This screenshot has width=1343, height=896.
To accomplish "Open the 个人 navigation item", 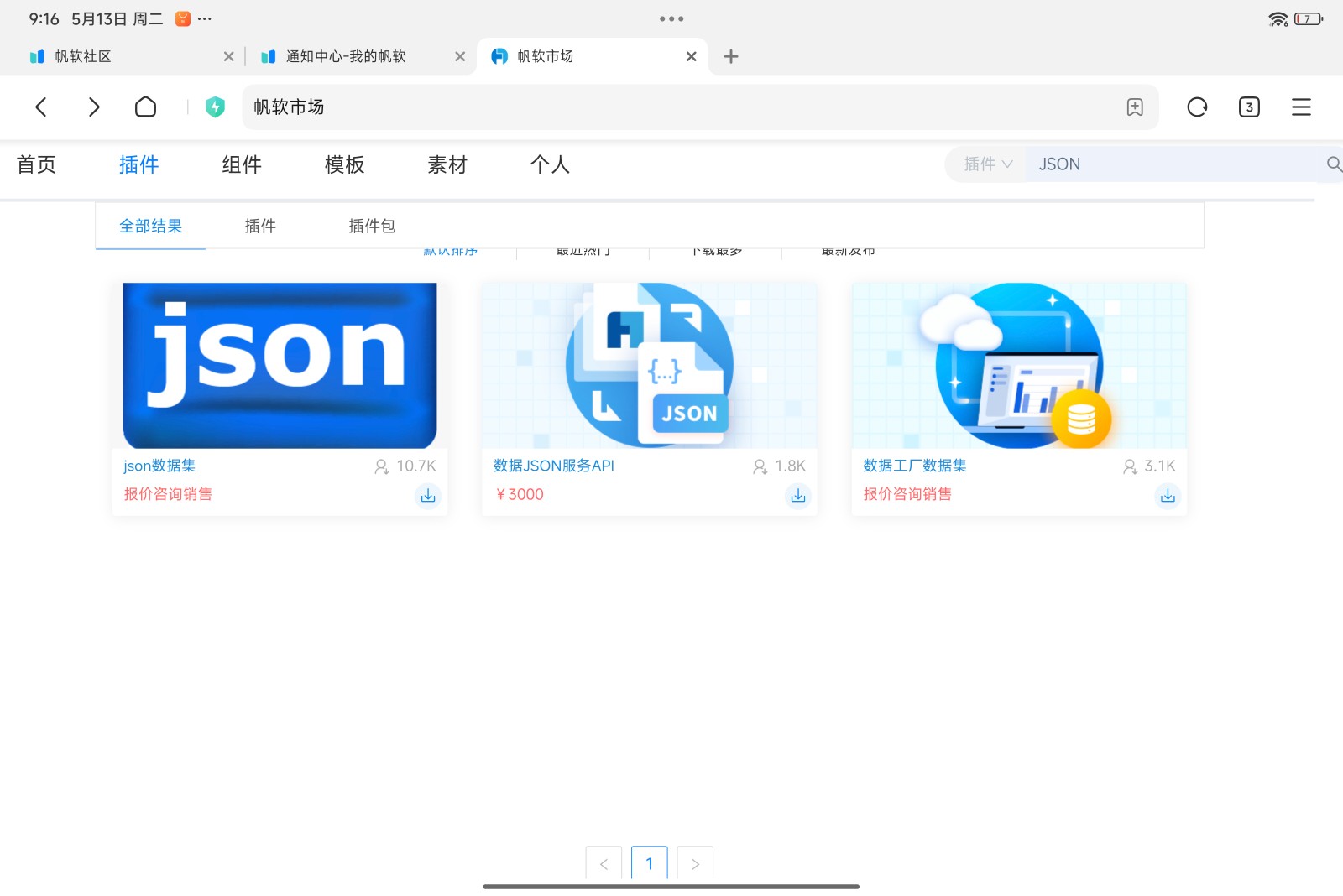I will (550, 164).
